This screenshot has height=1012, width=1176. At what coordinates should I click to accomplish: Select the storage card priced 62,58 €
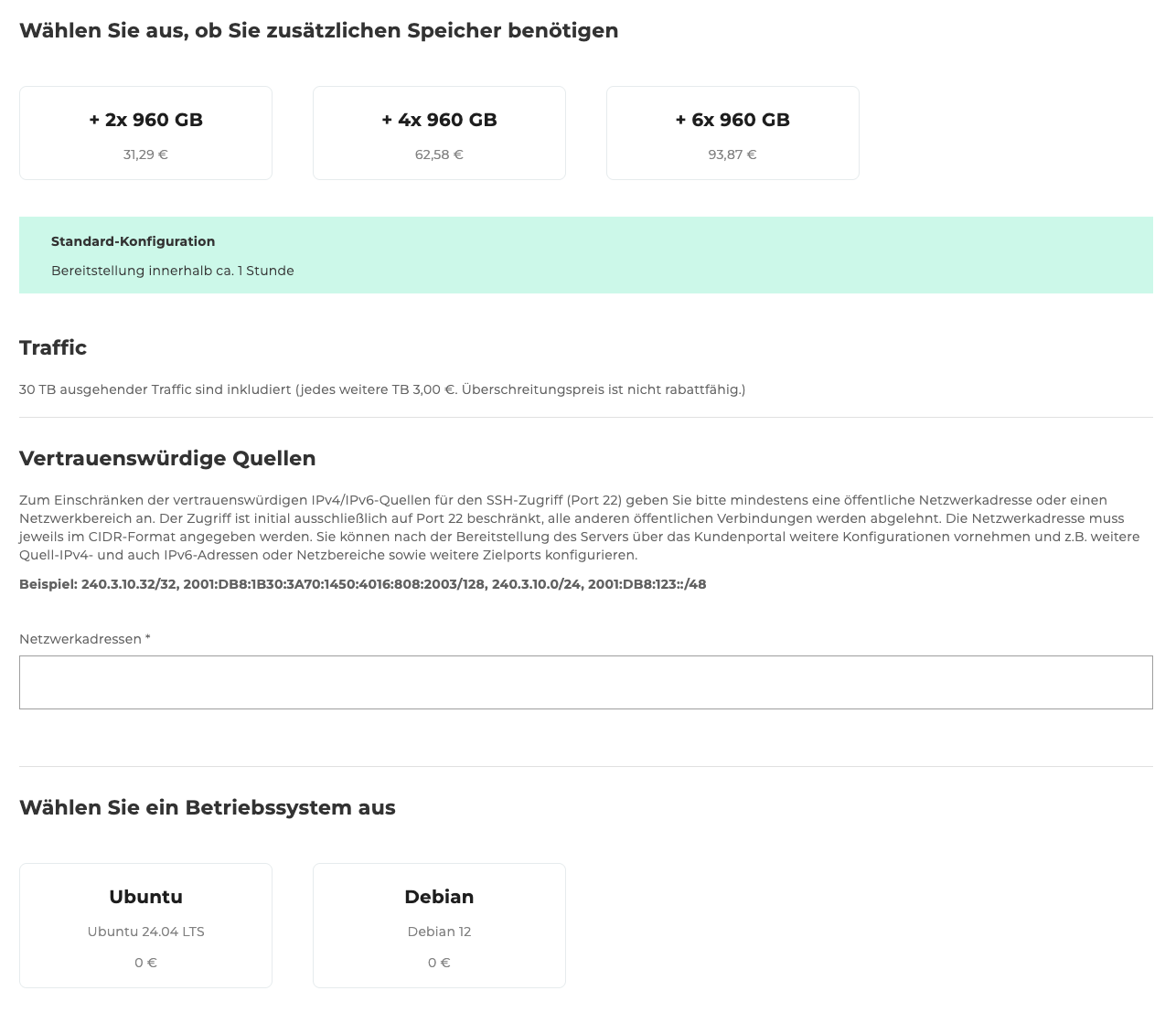(439, 154)
